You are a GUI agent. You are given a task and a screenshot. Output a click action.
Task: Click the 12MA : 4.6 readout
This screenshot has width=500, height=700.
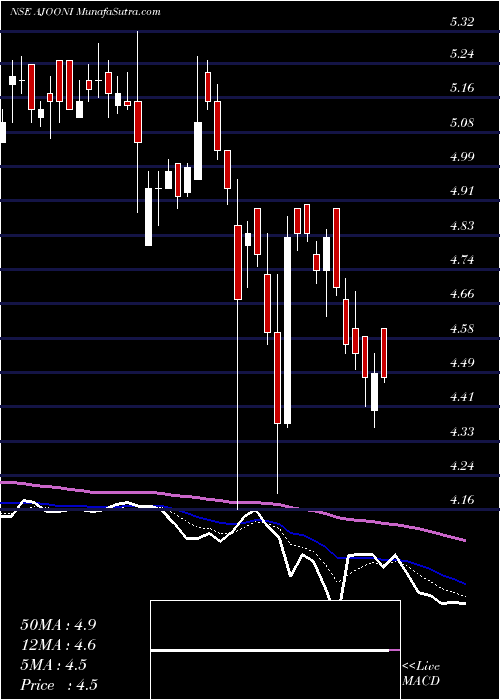coord(58,645)
